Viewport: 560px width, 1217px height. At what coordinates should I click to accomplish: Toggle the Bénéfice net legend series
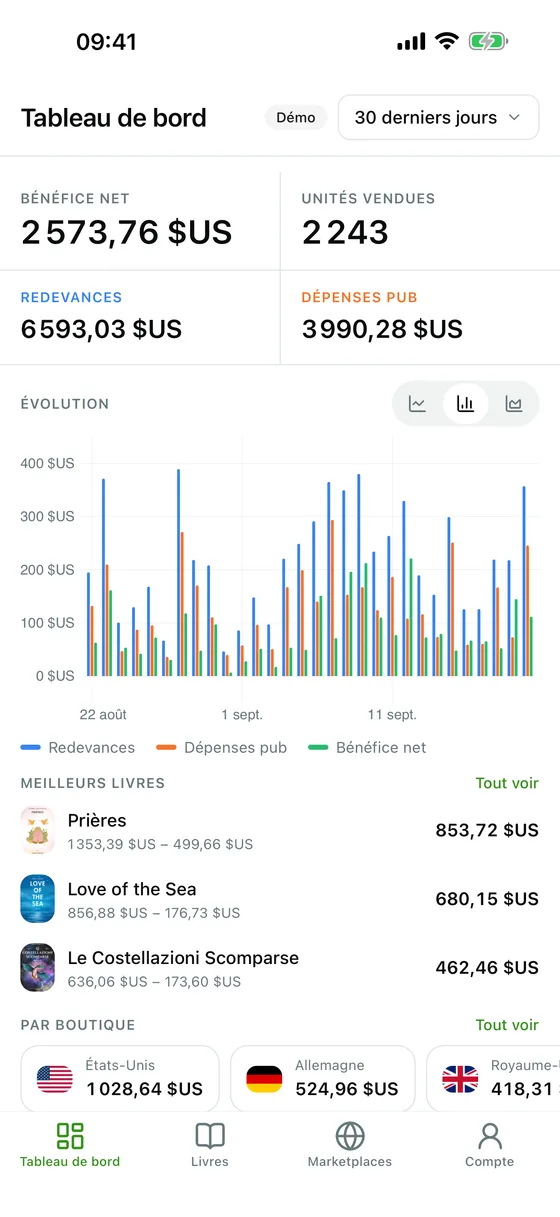point(368,748)
